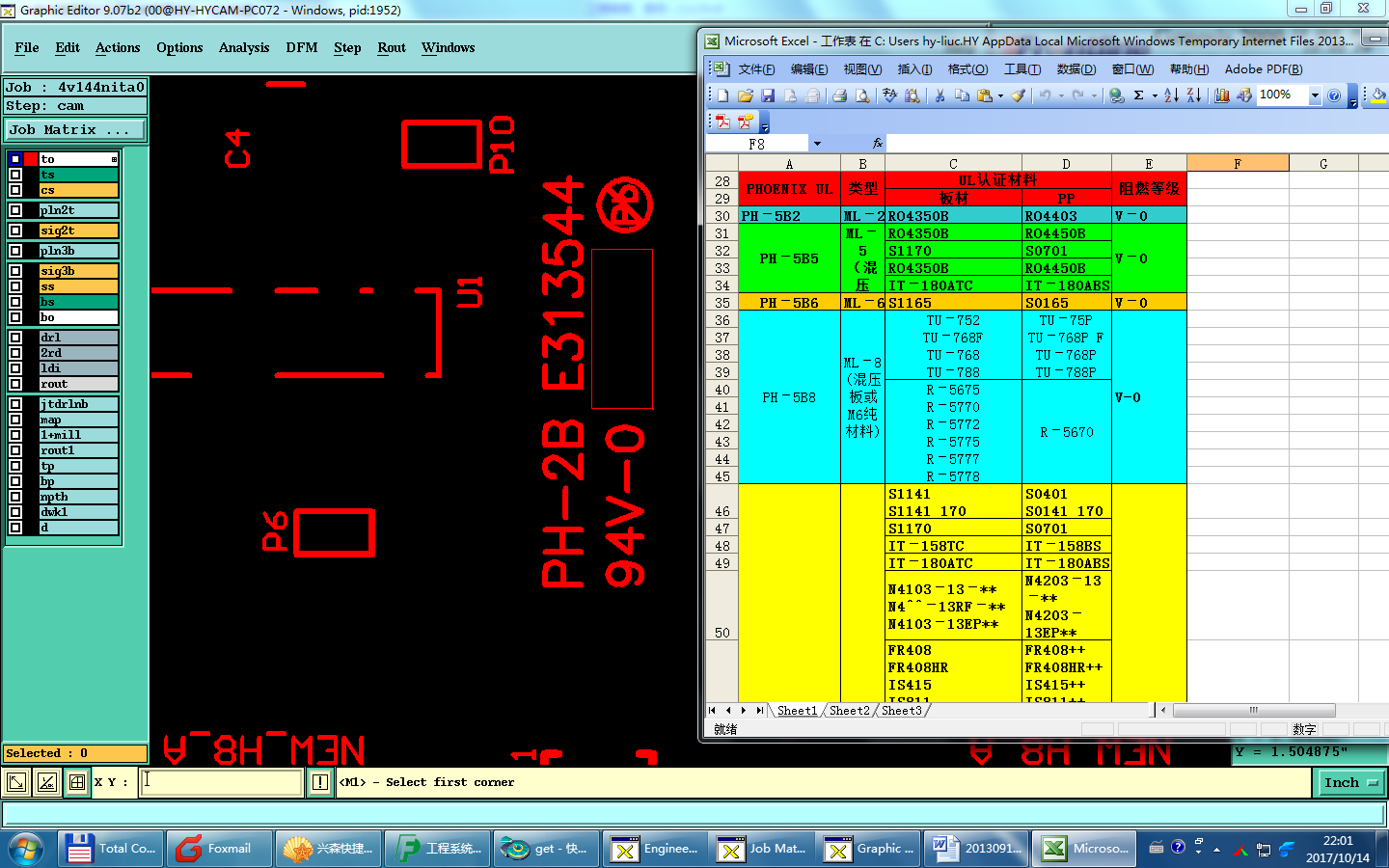Select the bo layer name row
This screenshot has width=1389, height=868.
[x=78, y=317]
